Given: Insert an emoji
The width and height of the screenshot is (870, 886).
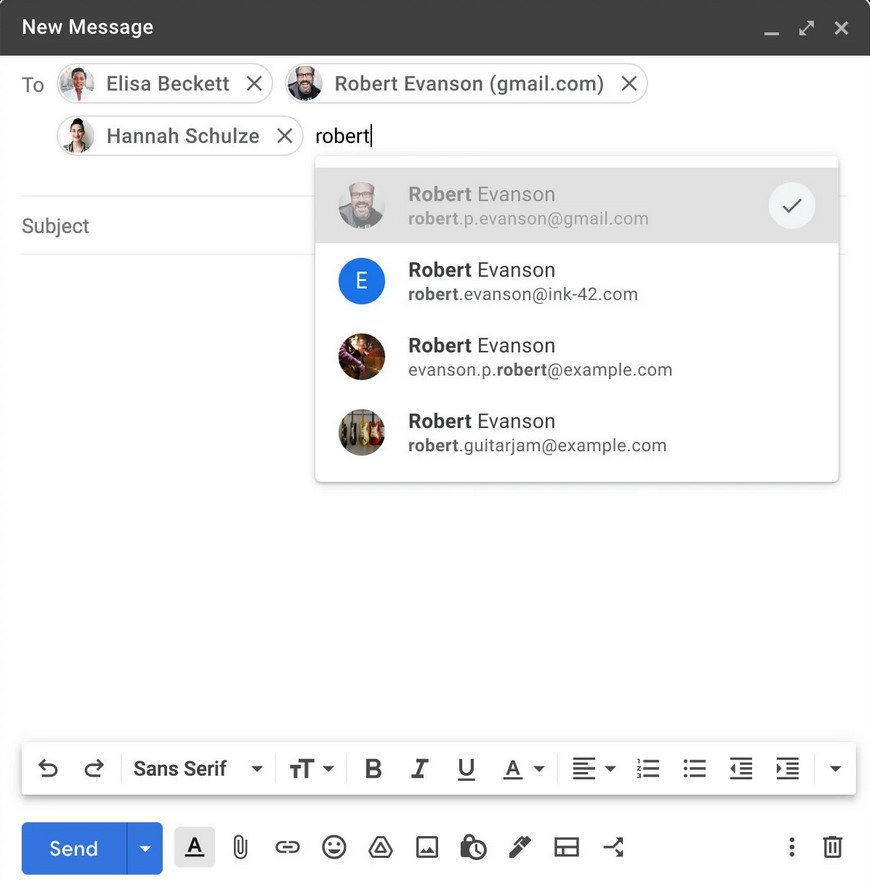Looking at the screenshot, I should click(334, 847).
